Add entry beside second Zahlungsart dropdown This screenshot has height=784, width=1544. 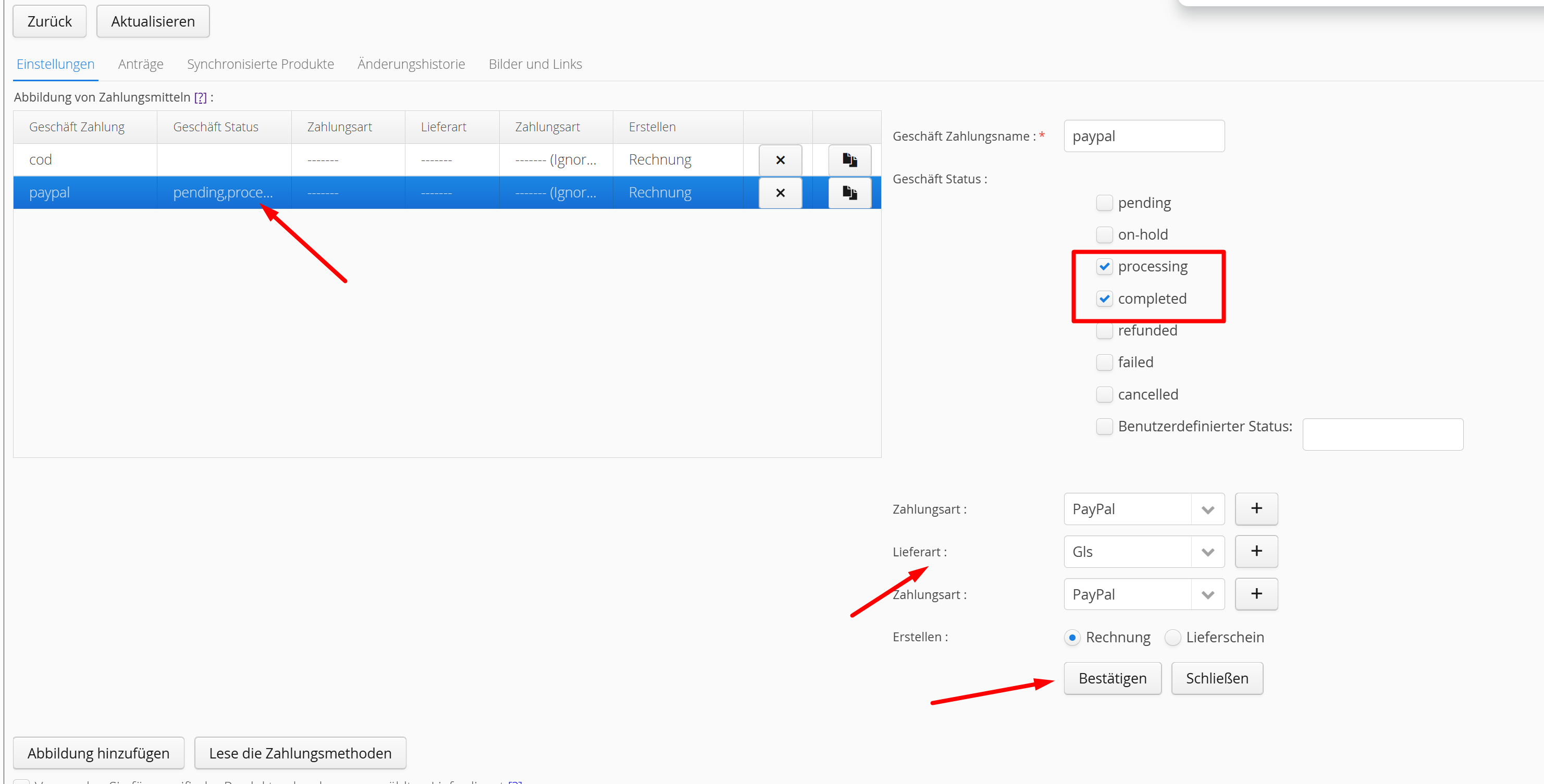[x=1256, y=594]
